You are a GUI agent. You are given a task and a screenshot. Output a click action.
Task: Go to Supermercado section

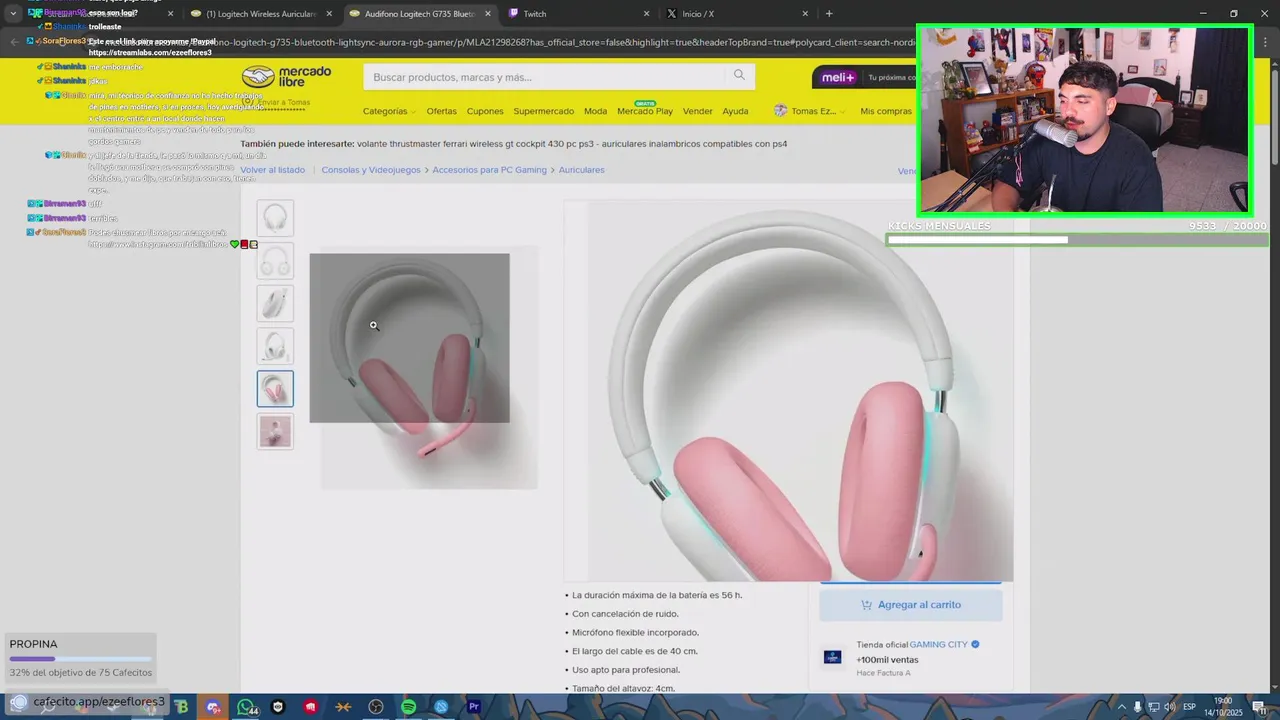pos(543,111)
